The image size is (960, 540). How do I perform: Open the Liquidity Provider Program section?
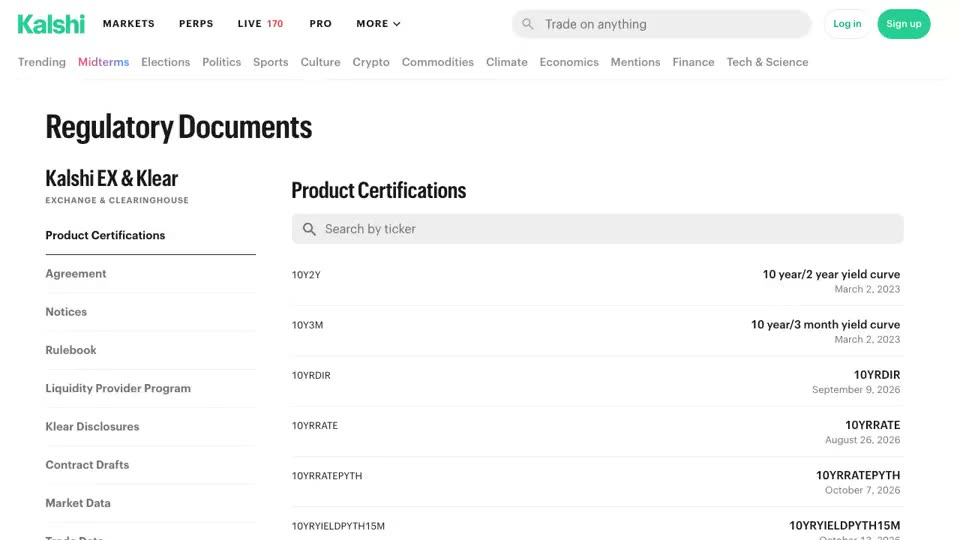(x=151, y=388)
